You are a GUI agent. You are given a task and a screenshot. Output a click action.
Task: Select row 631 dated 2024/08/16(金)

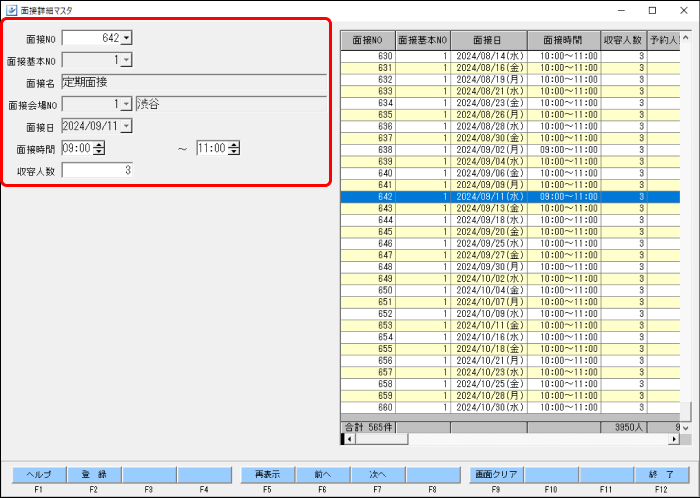tap(510, 68)
